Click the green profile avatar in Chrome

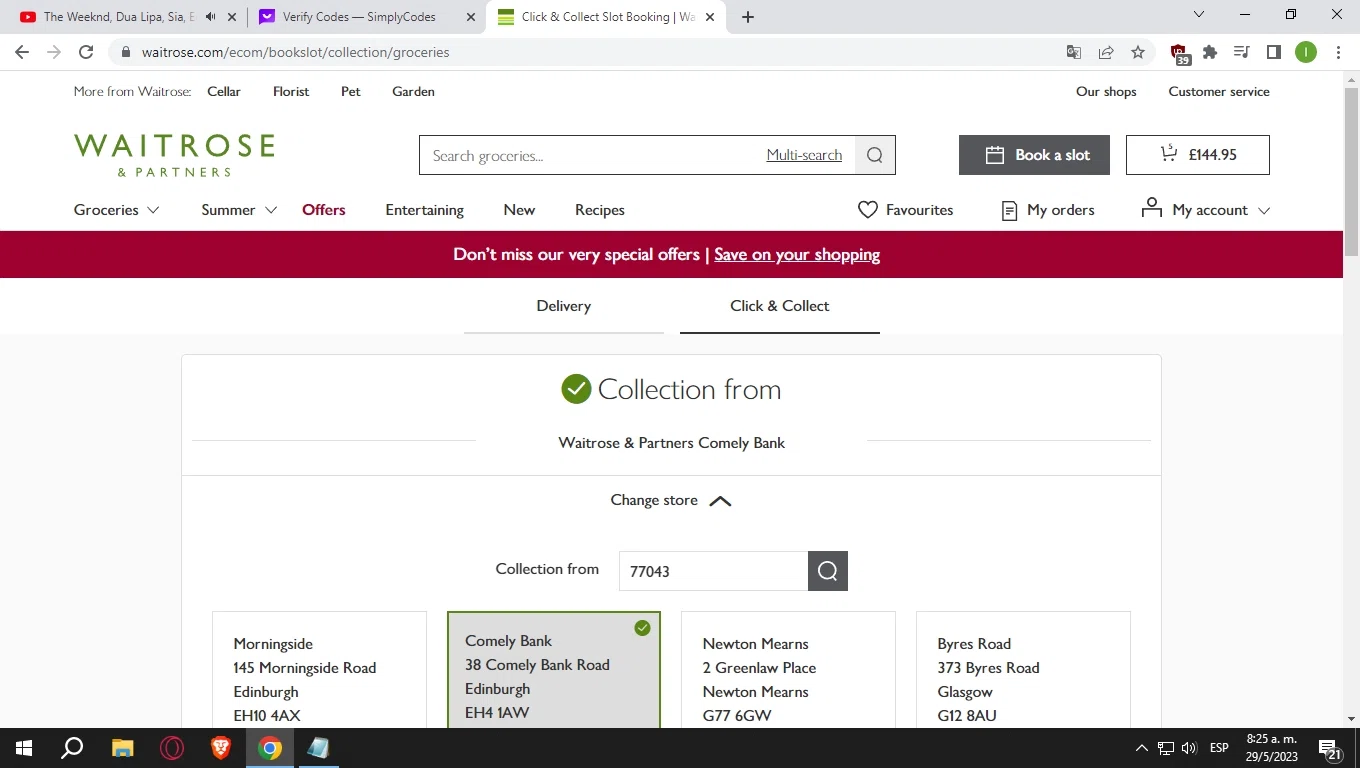tap(1306, 52)
